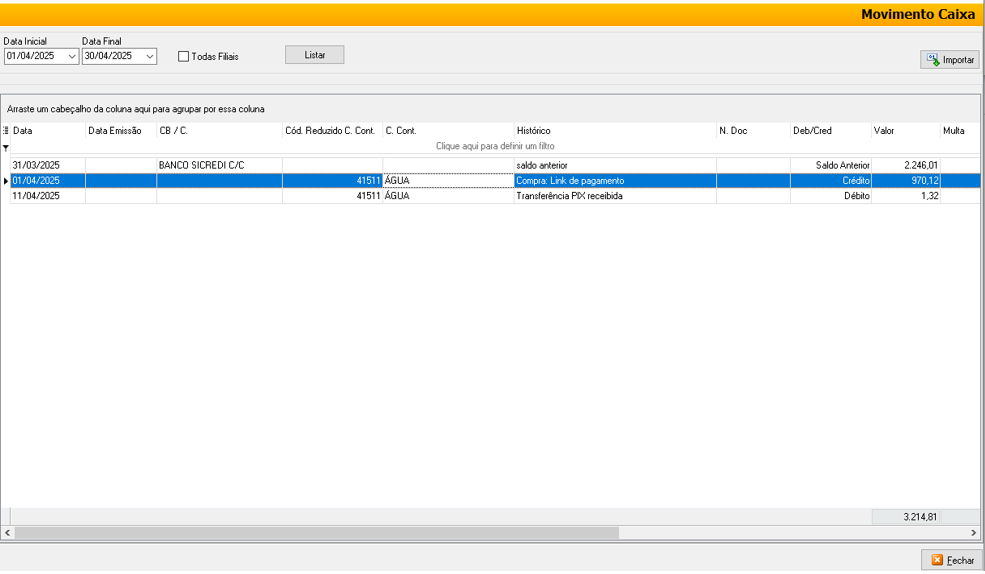Click the group-by-column header drop area text
Image resolution: width=985 pixels, height=574 pixels.
pyautogui.click(x=136, y=109)
